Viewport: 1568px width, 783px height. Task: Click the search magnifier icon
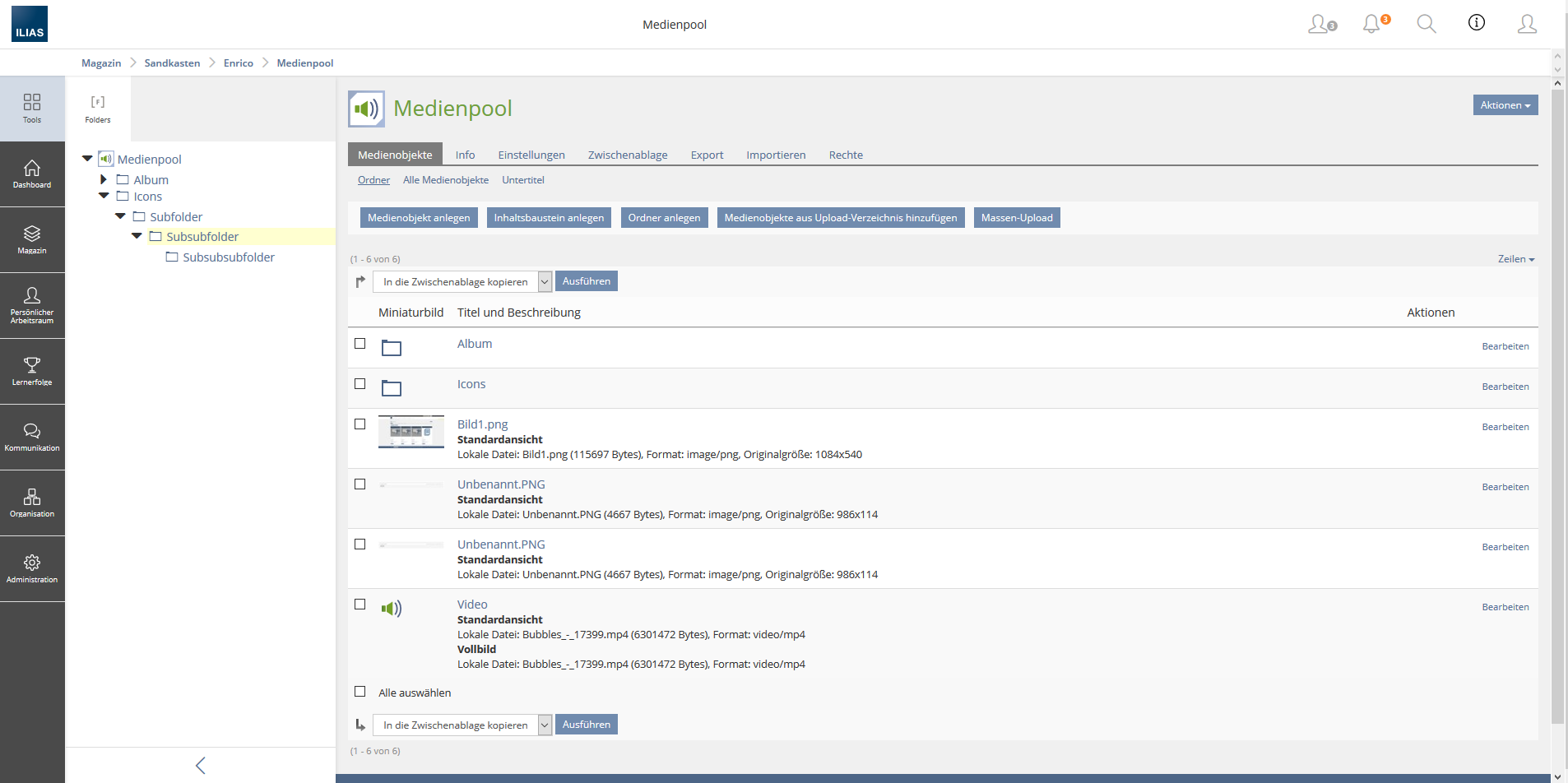click(1426, 24)
